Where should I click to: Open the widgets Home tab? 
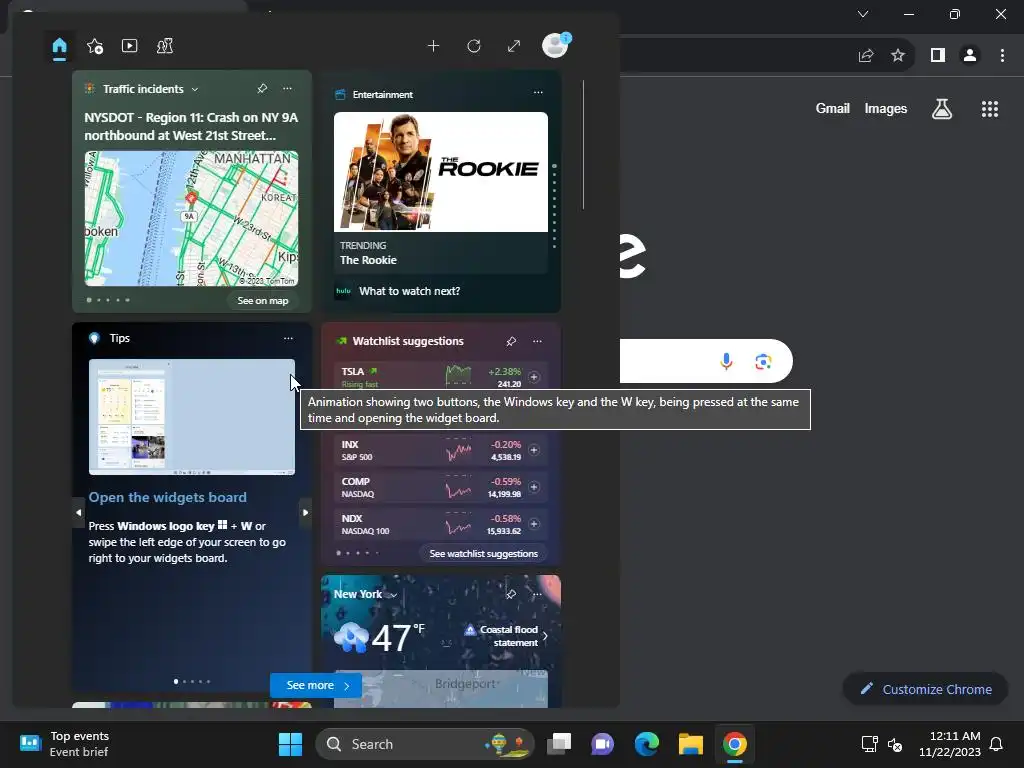point(59,46)
